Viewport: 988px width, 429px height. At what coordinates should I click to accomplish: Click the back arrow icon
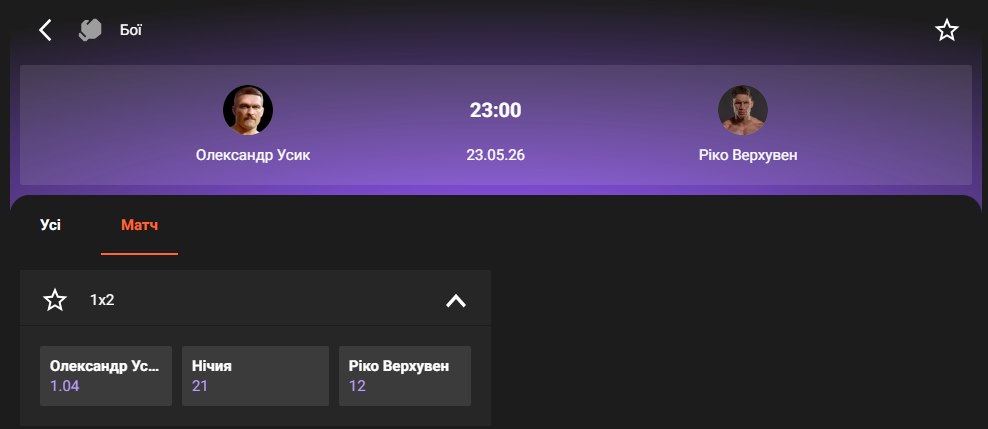tap(44, 30)
